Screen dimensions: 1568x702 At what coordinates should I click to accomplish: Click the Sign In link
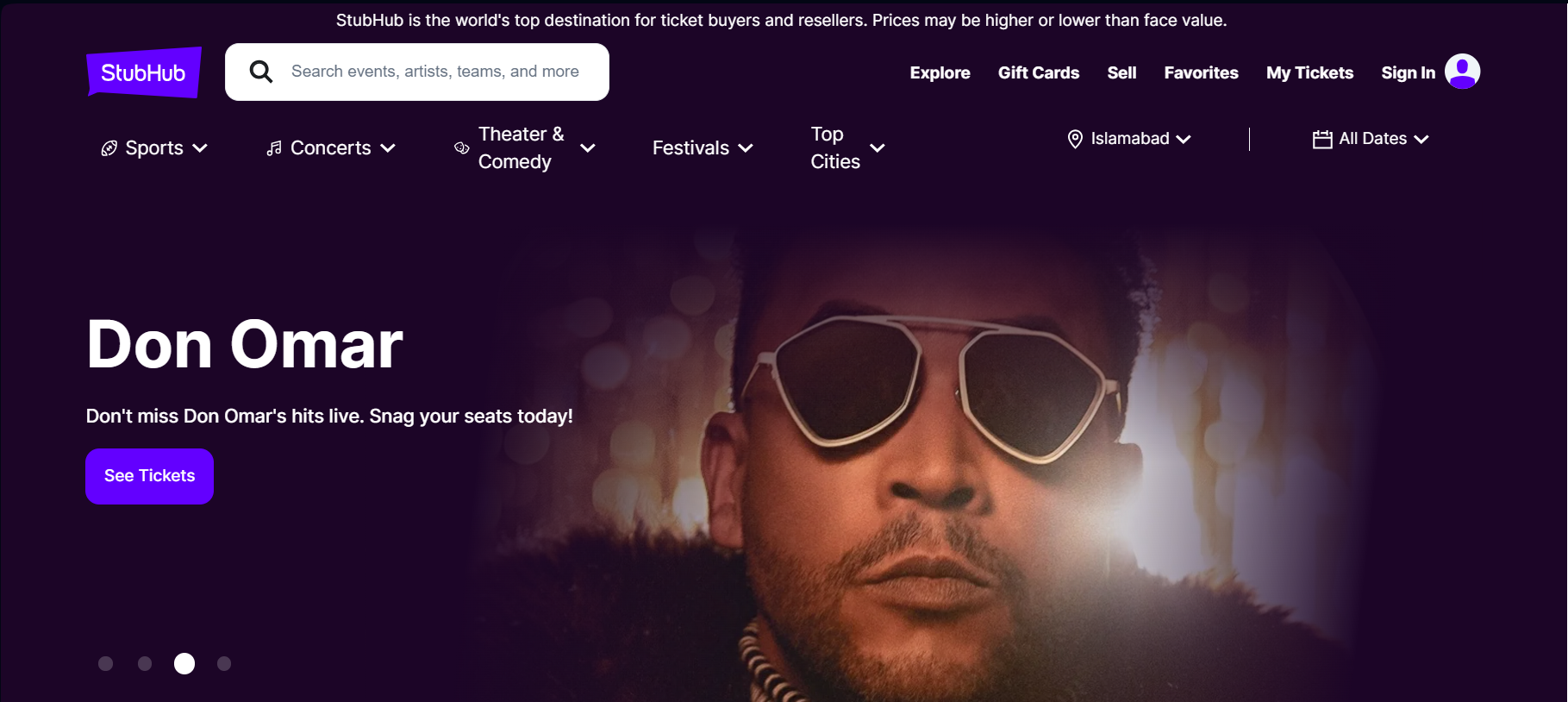click(1408, 73)
